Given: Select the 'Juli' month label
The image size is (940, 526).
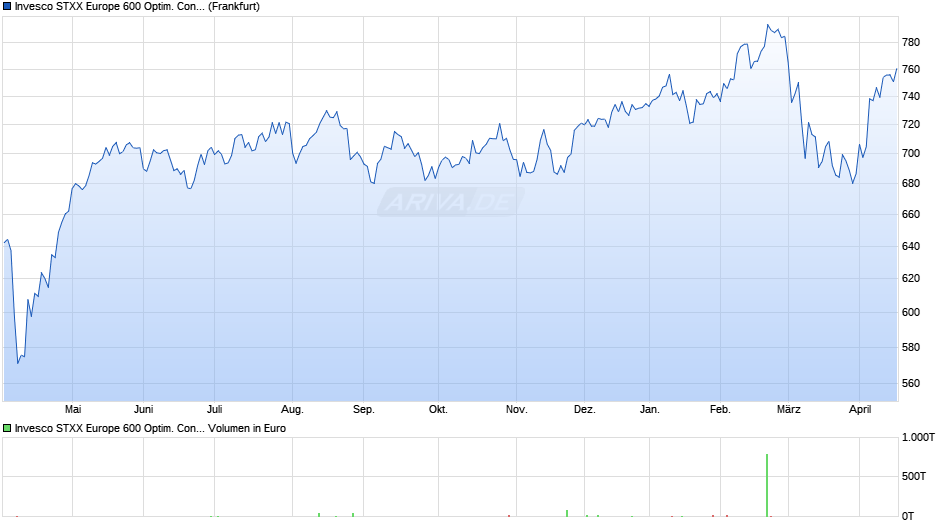Looking at the screenshot, I should [214, 409].
